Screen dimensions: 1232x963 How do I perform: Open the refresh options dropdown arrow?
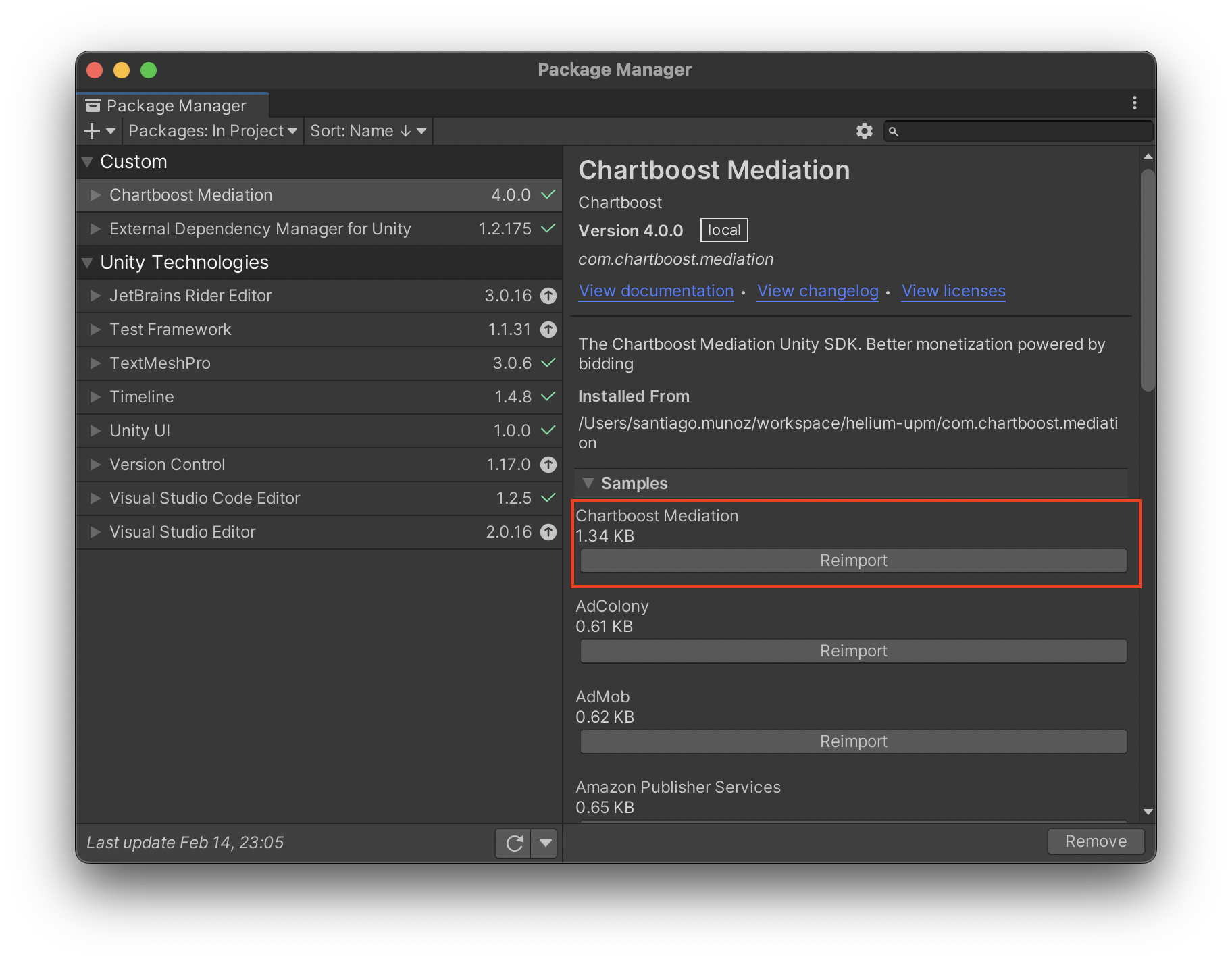[x=545, y=843]
